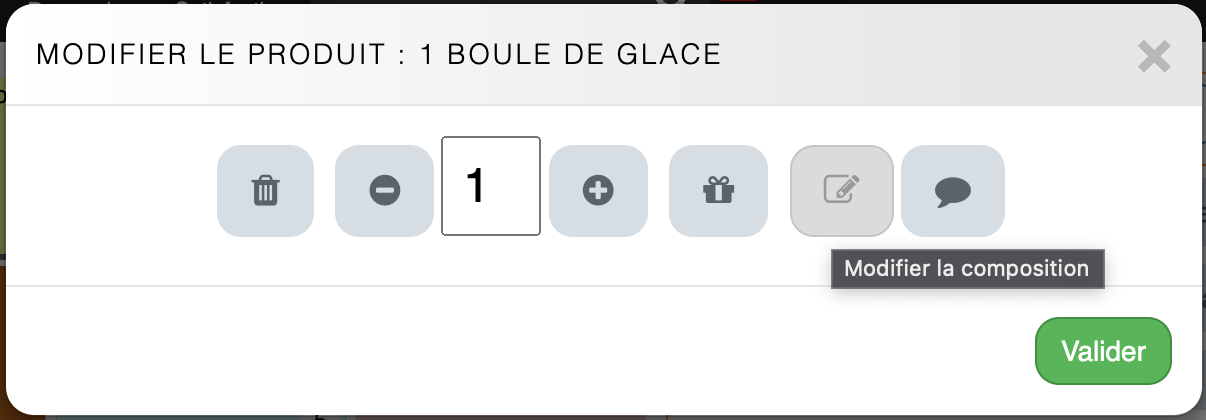1206x420 pixels.
Task: Mark this product as a free gift
Action: [x=718, y=191]
